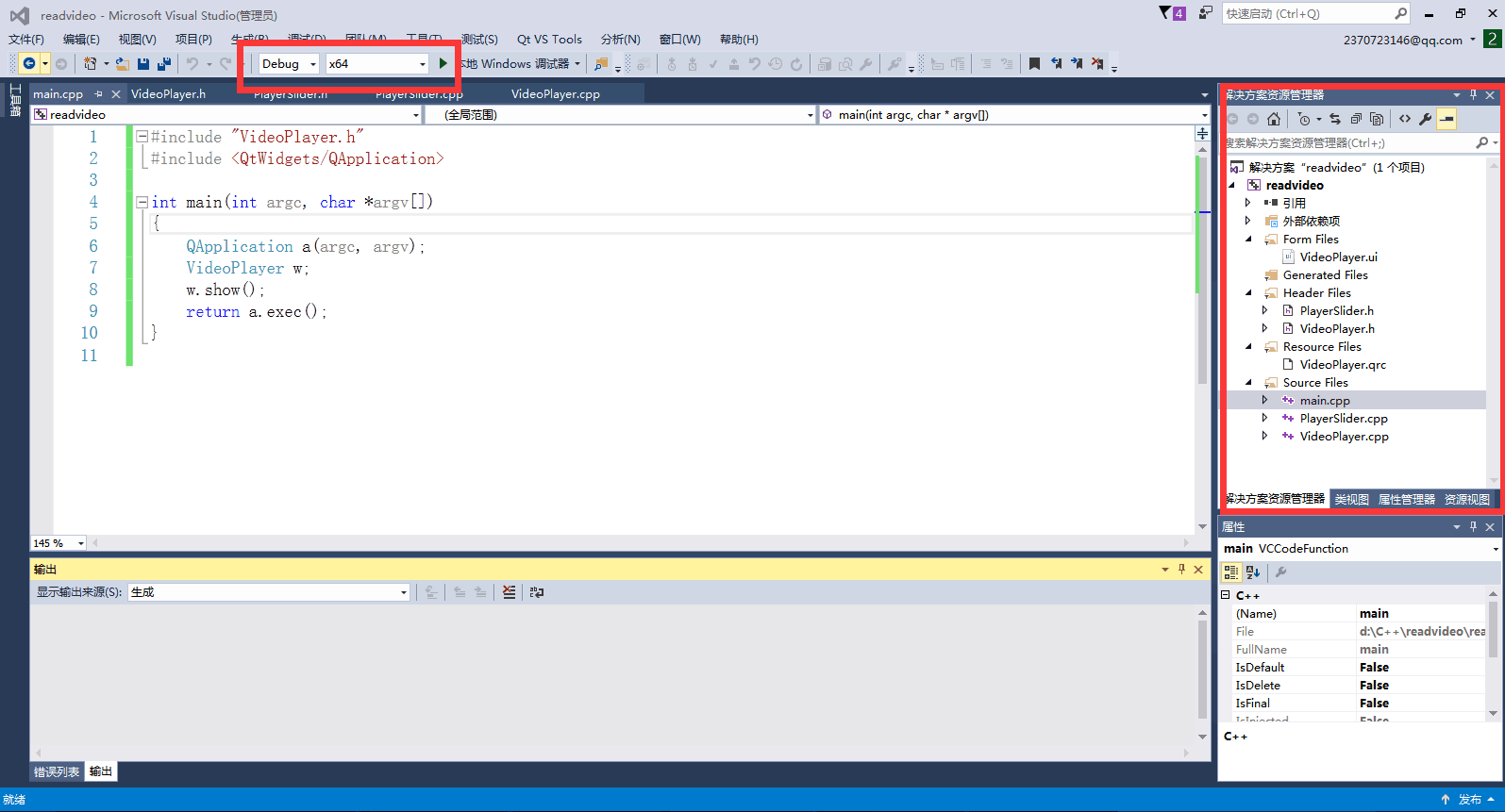Viewport: 1505px width, 812px height.
Task: Click the Clear All output icon
Action: click(x=510, y=592)
